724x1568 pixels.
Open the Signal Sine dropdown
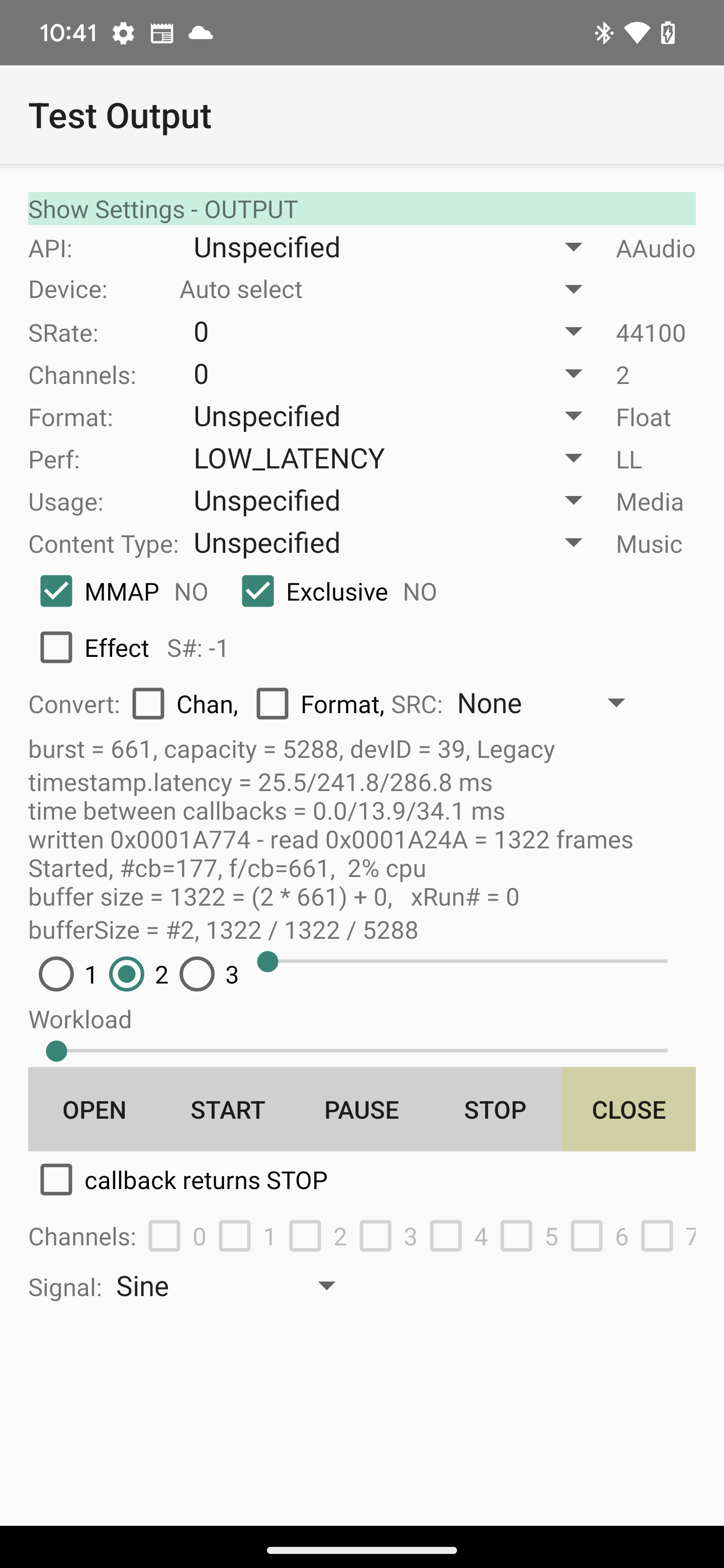(326, 1286)
